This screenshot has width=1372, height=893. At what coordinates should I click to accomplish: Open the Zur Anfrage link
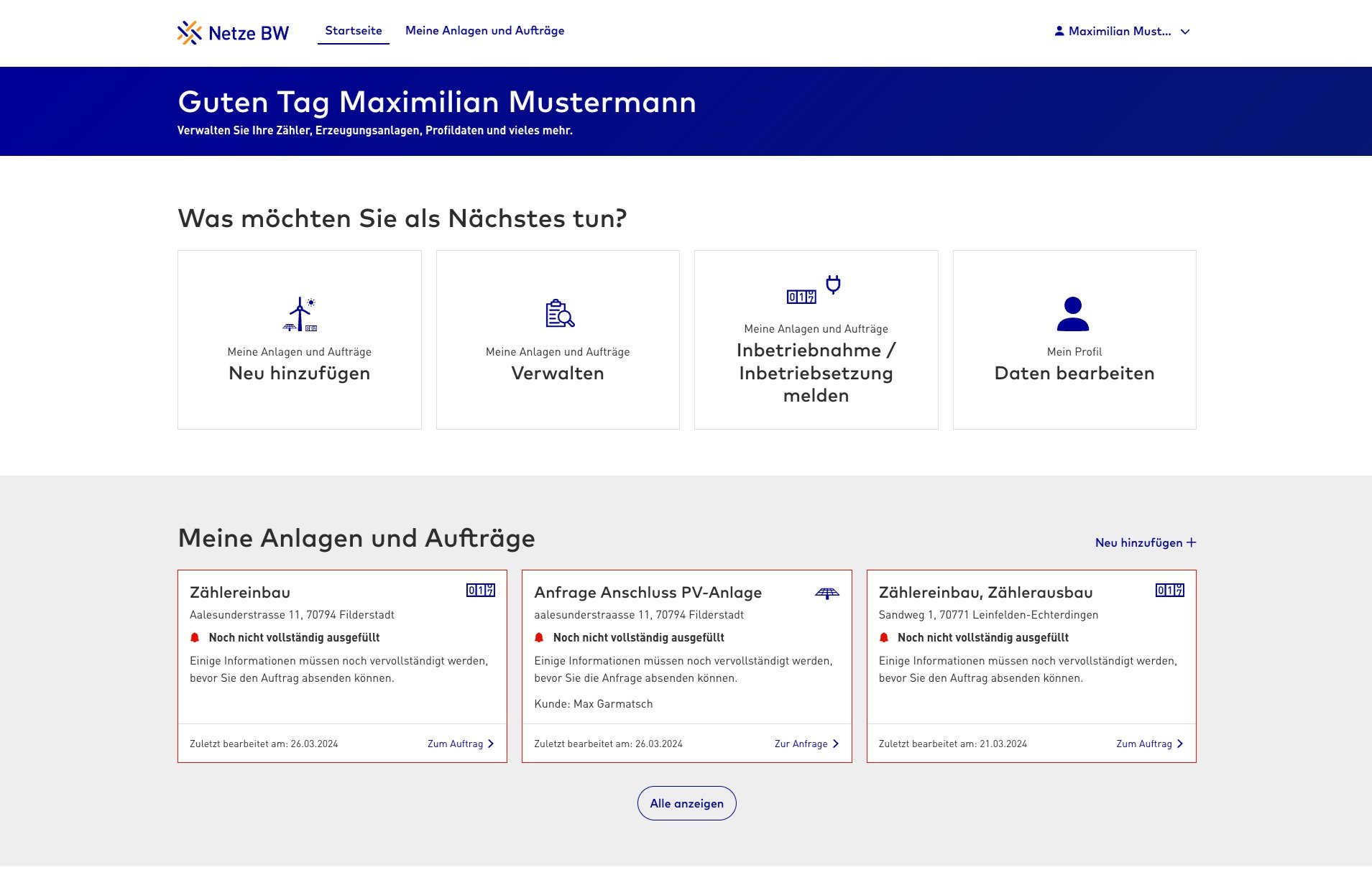point(806,744)
